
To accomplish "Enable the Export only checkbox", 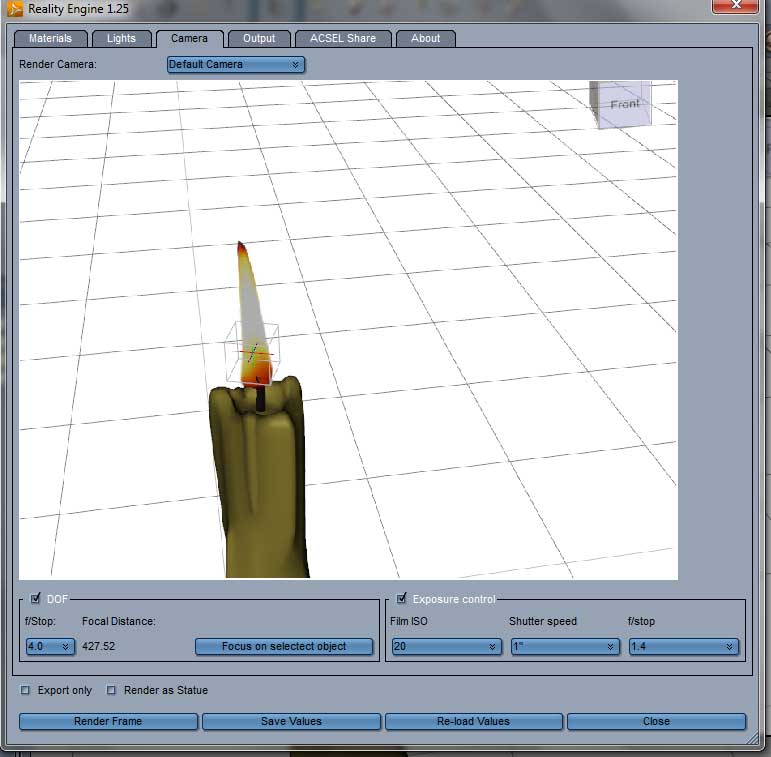I will (x=25, y=690).
